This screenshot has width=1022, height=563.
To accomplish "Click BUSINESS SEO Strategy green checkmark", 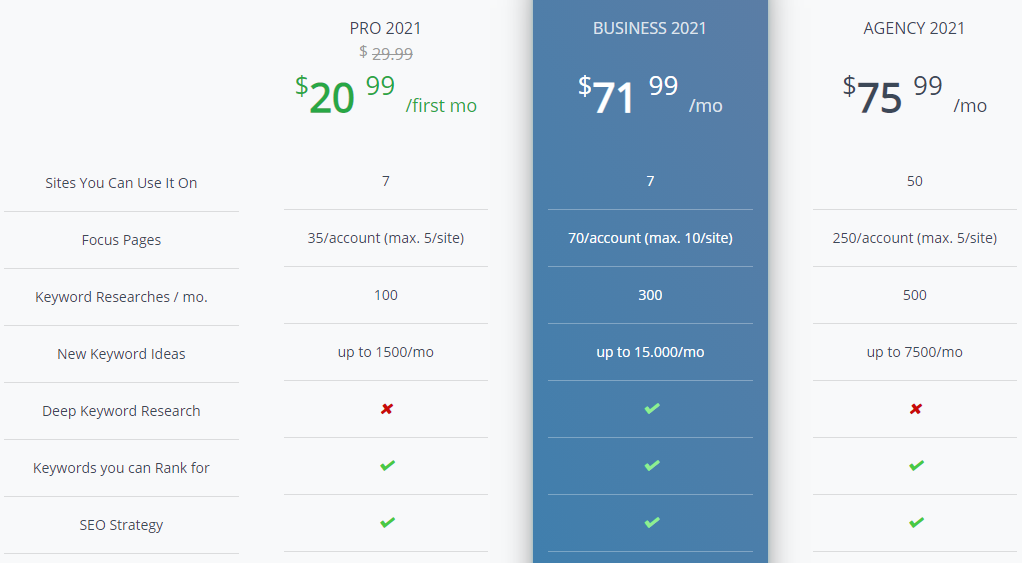I will point(652,522).
